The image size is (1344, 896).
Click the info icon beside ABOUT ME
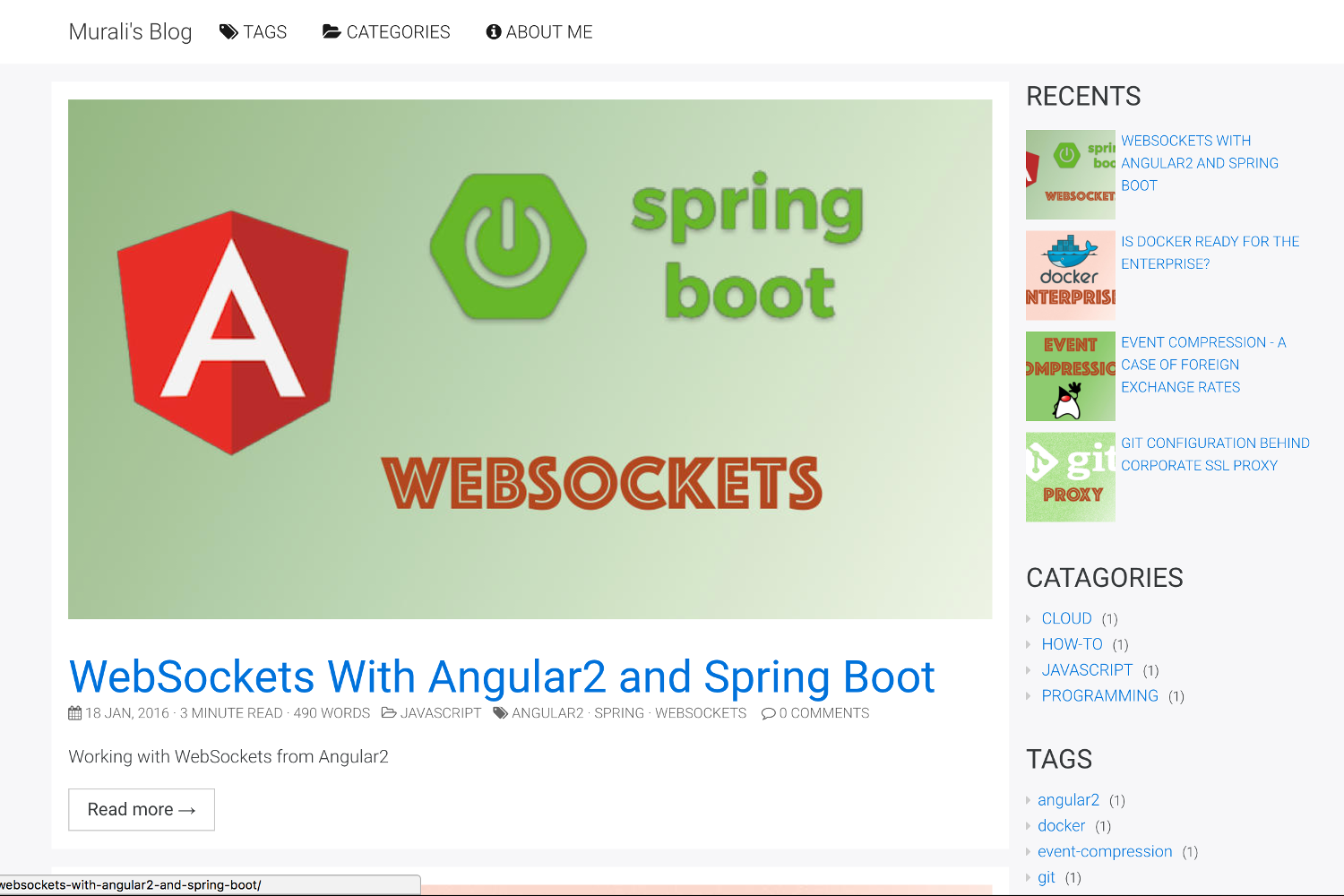pyautogui.click(x=494, y=32)
